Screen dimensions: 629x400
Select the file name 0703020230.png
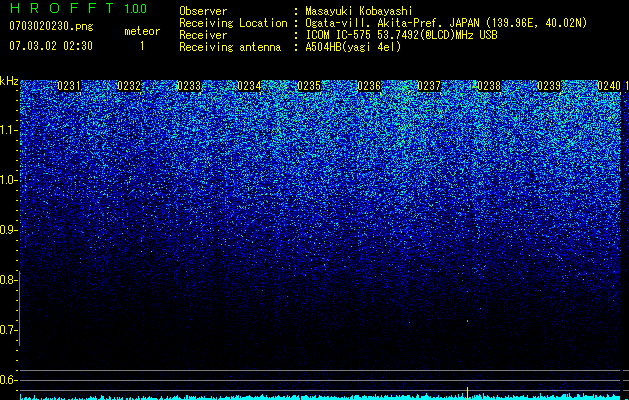51,26
